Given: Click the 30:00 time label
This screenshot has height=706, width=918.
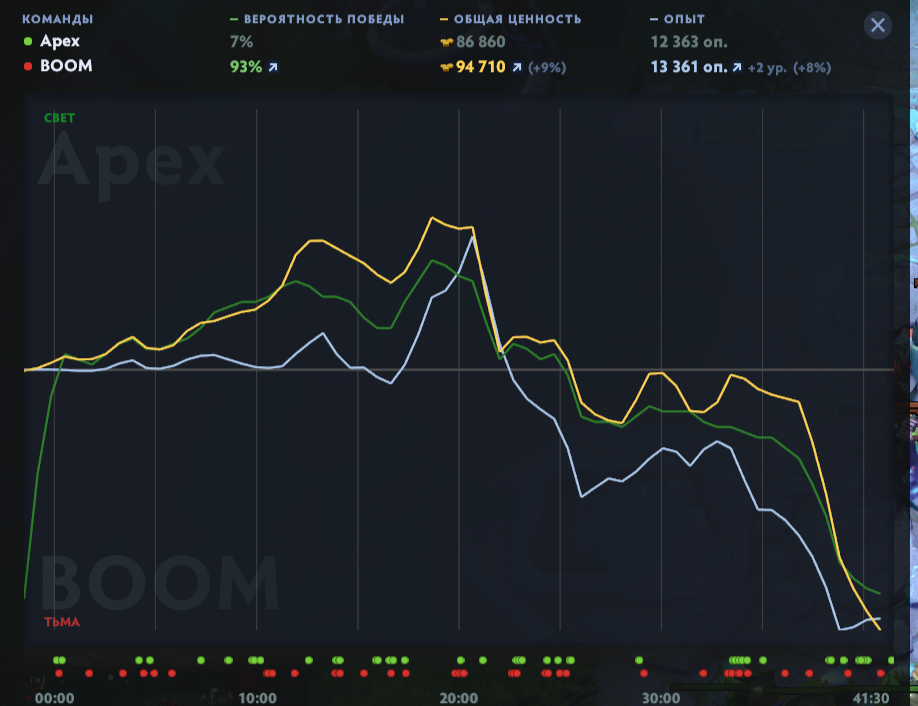Looking at the screenshot, I should [x=661, y=698].
